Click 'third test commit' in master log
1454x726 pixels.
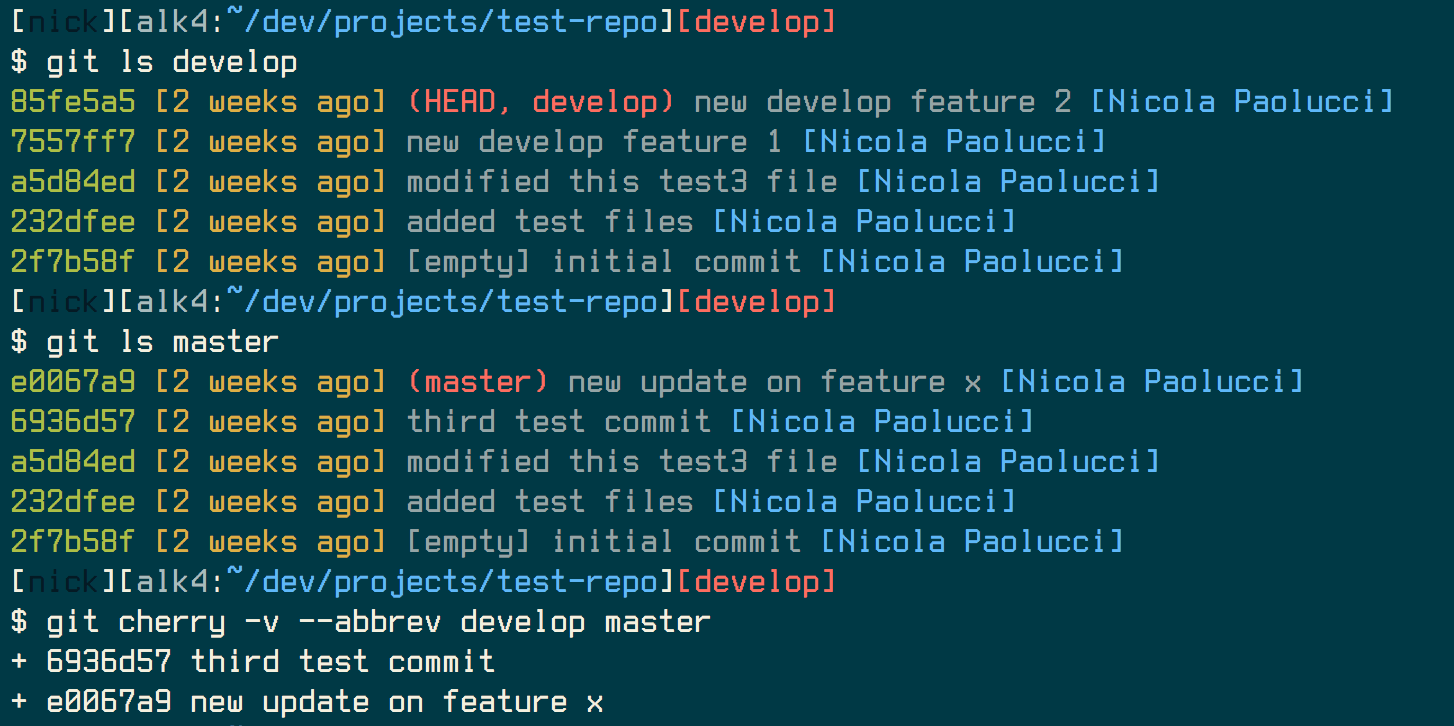coord(558,422)
